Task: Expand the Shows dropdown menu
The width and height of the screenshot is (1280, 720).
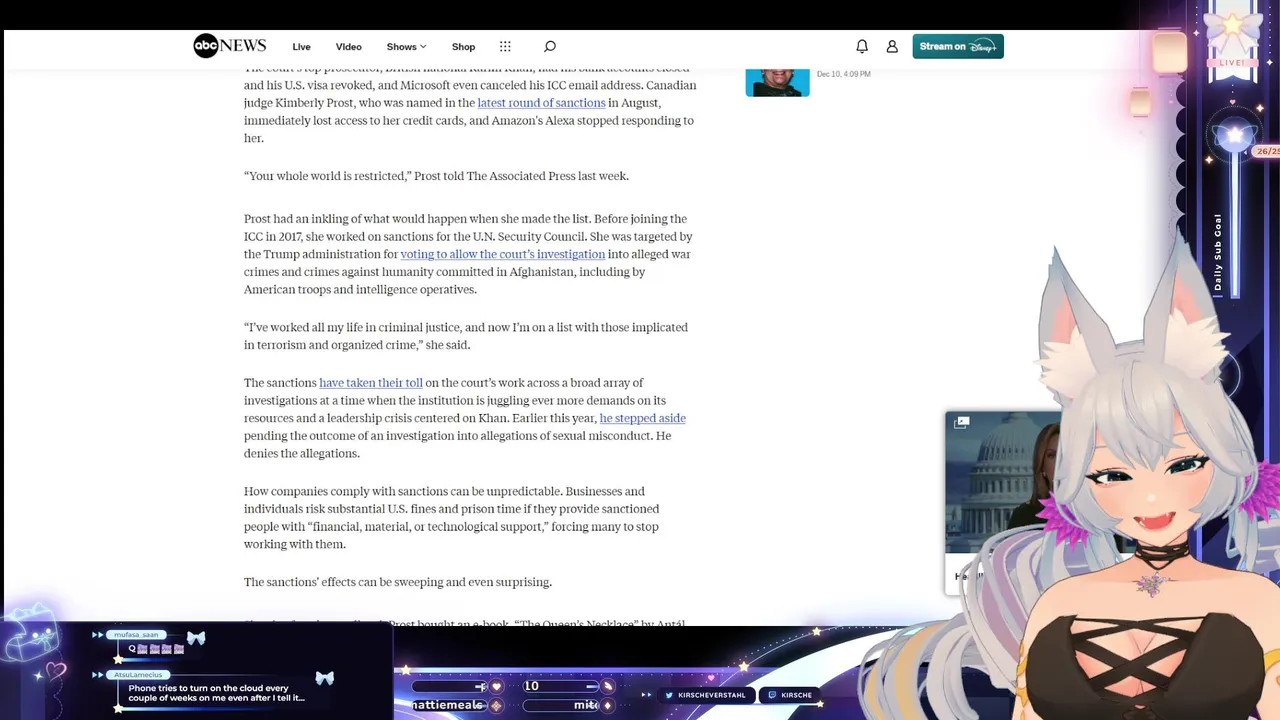Action: (406, 47)
